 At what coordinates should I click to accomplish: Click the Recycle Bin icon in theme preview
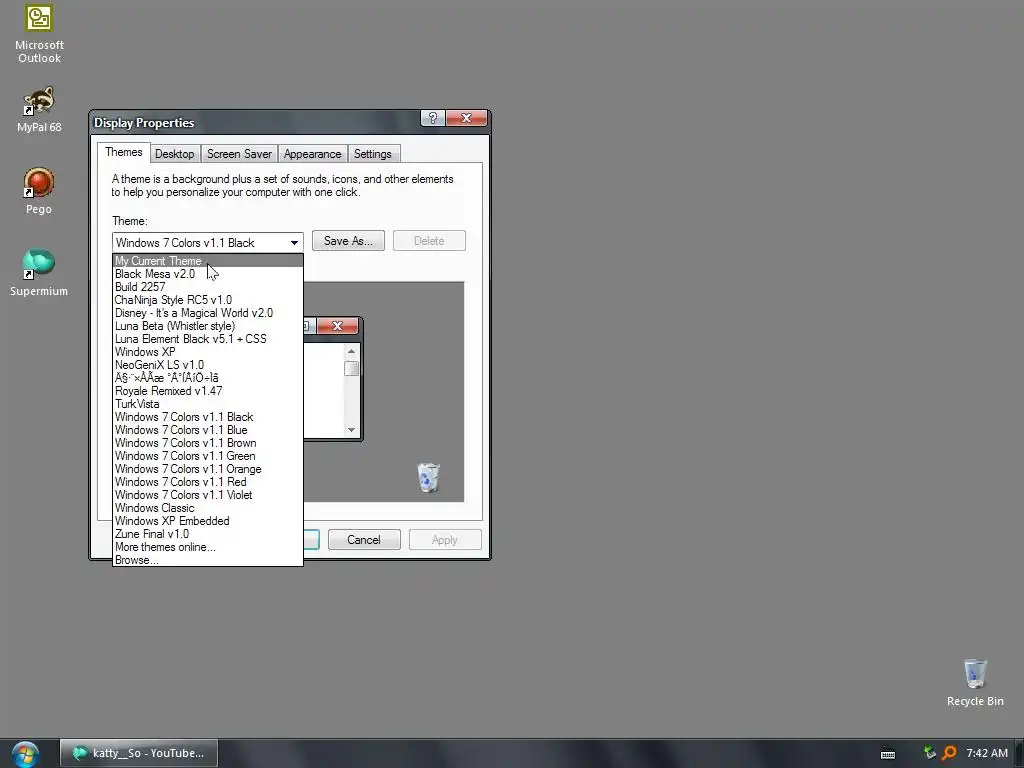428,477
